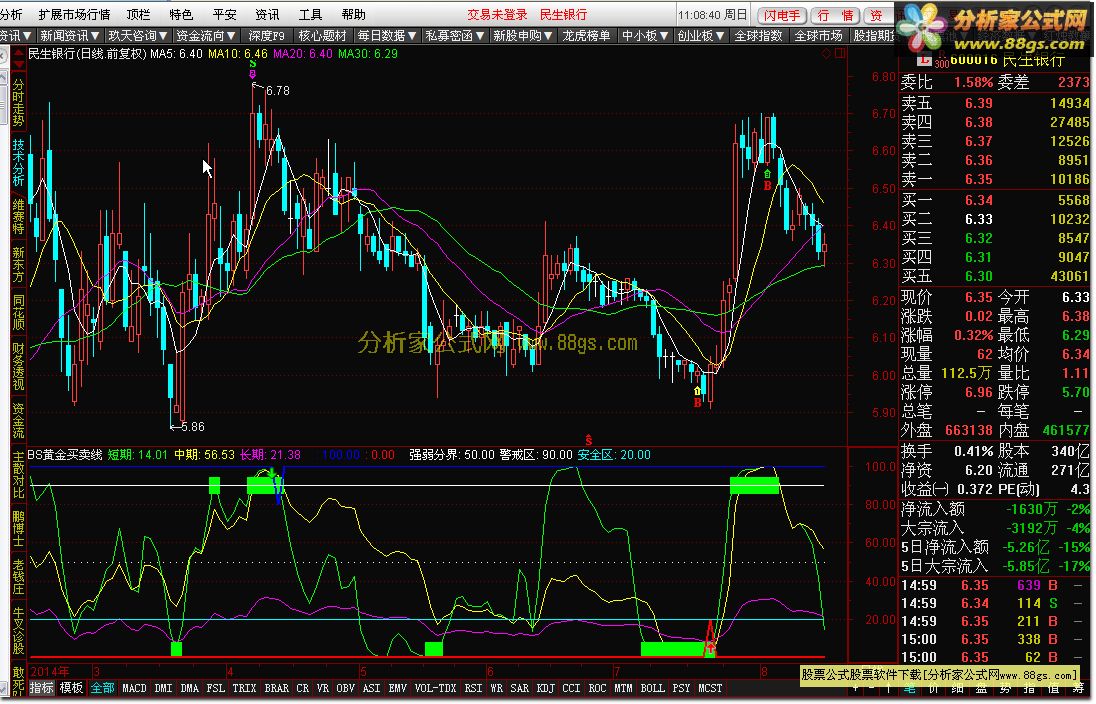The image size is (1096, 704).
Task: Toggle the 模板 mode at bottom-left
Action: [x=71, y=688]
